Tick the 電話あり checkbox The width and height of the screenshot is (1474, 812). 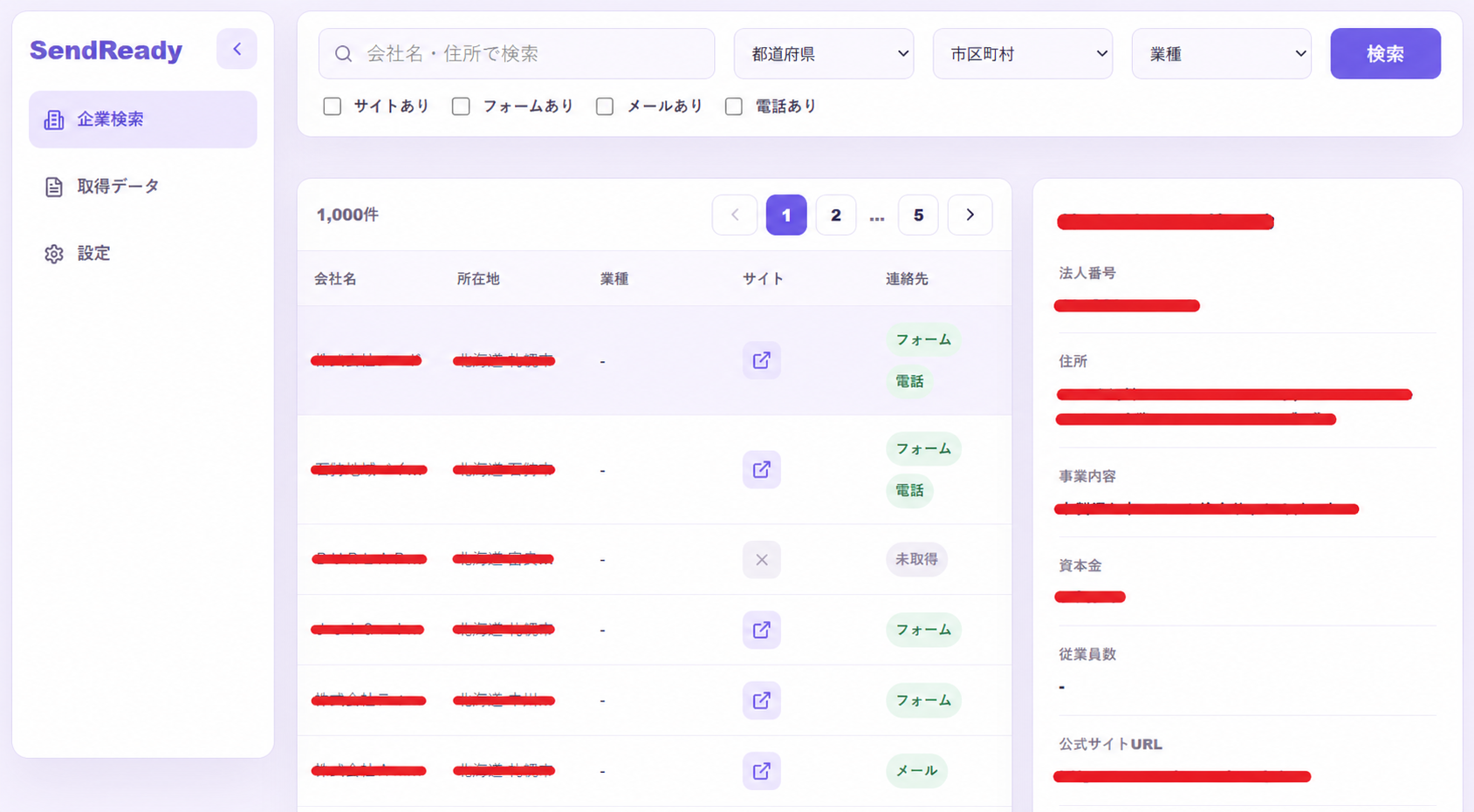tap(734, 106)
